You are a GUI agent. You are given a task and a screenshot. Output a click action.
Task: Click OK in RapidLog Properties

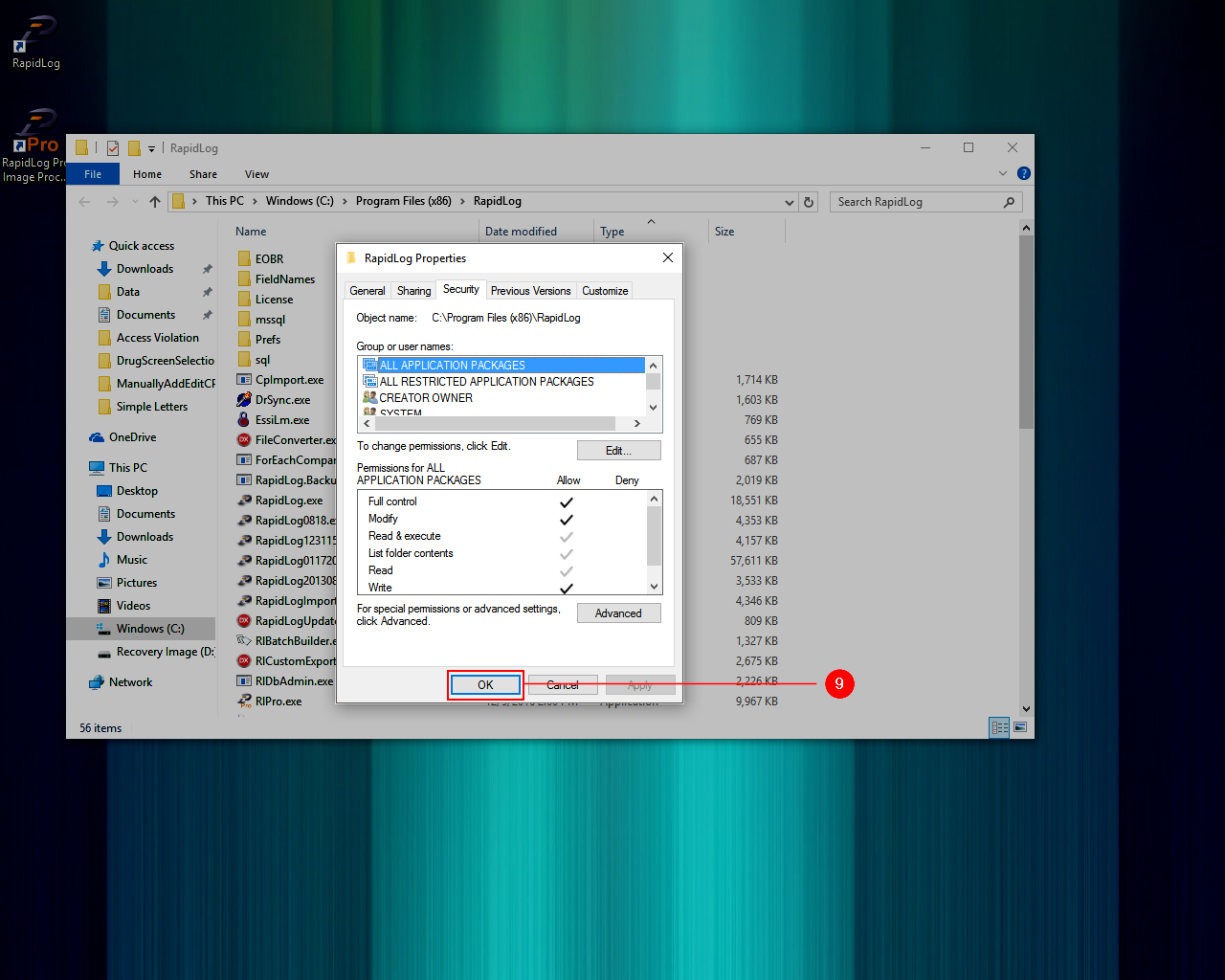click(x=485, y=685)
